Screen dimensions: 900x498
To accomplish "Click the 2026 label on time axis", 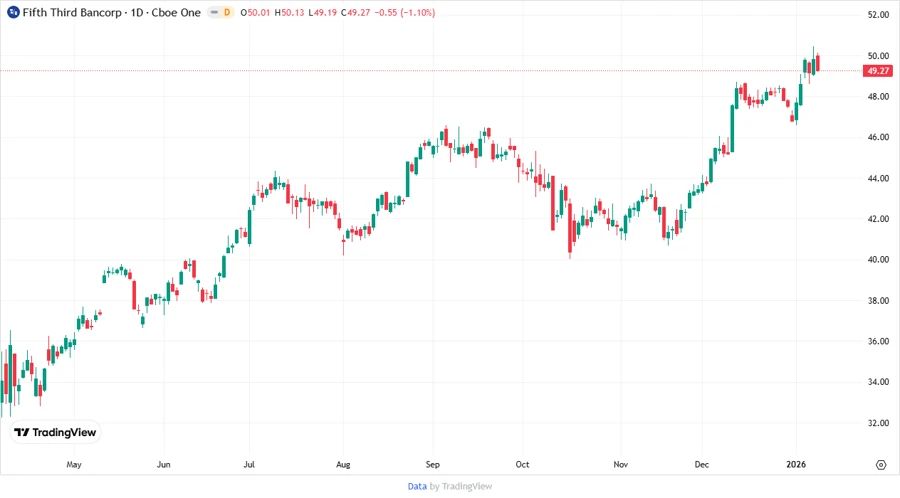I will coord(796,464).
